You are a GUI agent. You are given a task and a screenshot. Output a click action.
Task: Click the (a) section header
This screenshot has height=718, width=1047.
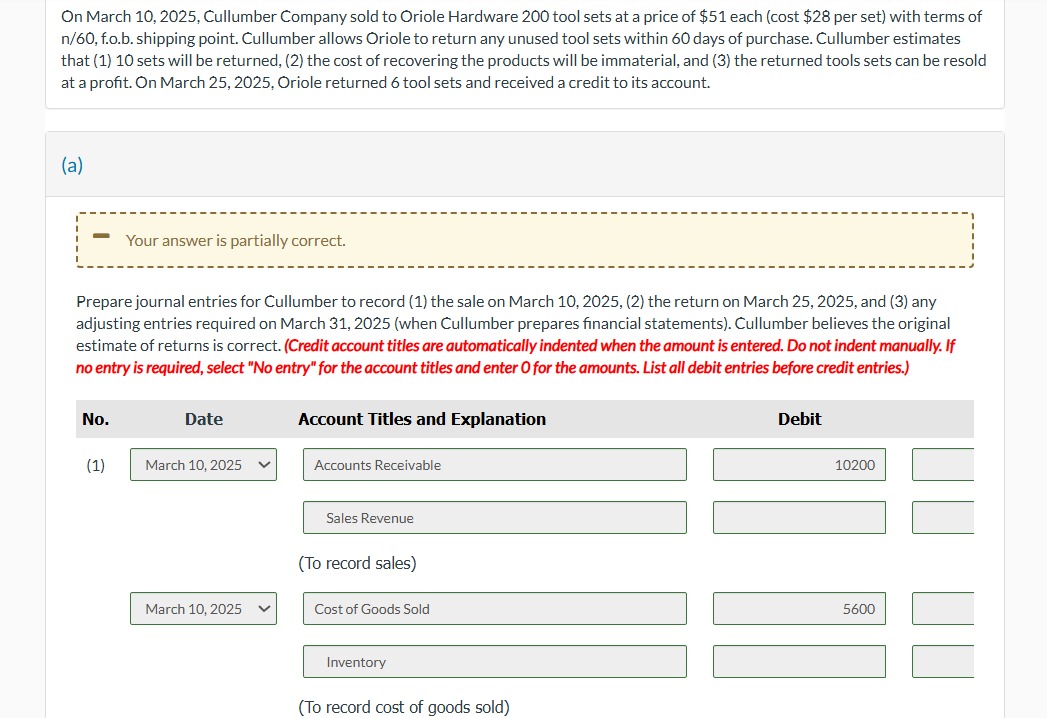72,165
